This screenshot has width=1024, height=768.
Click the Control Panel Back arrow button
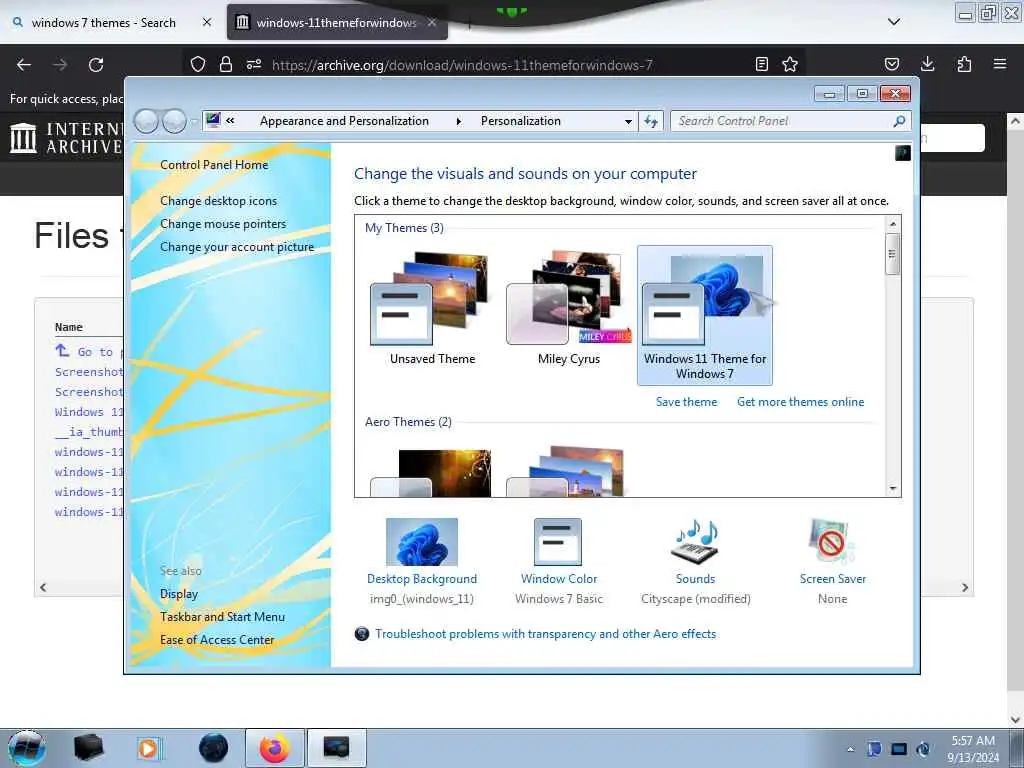146,121
